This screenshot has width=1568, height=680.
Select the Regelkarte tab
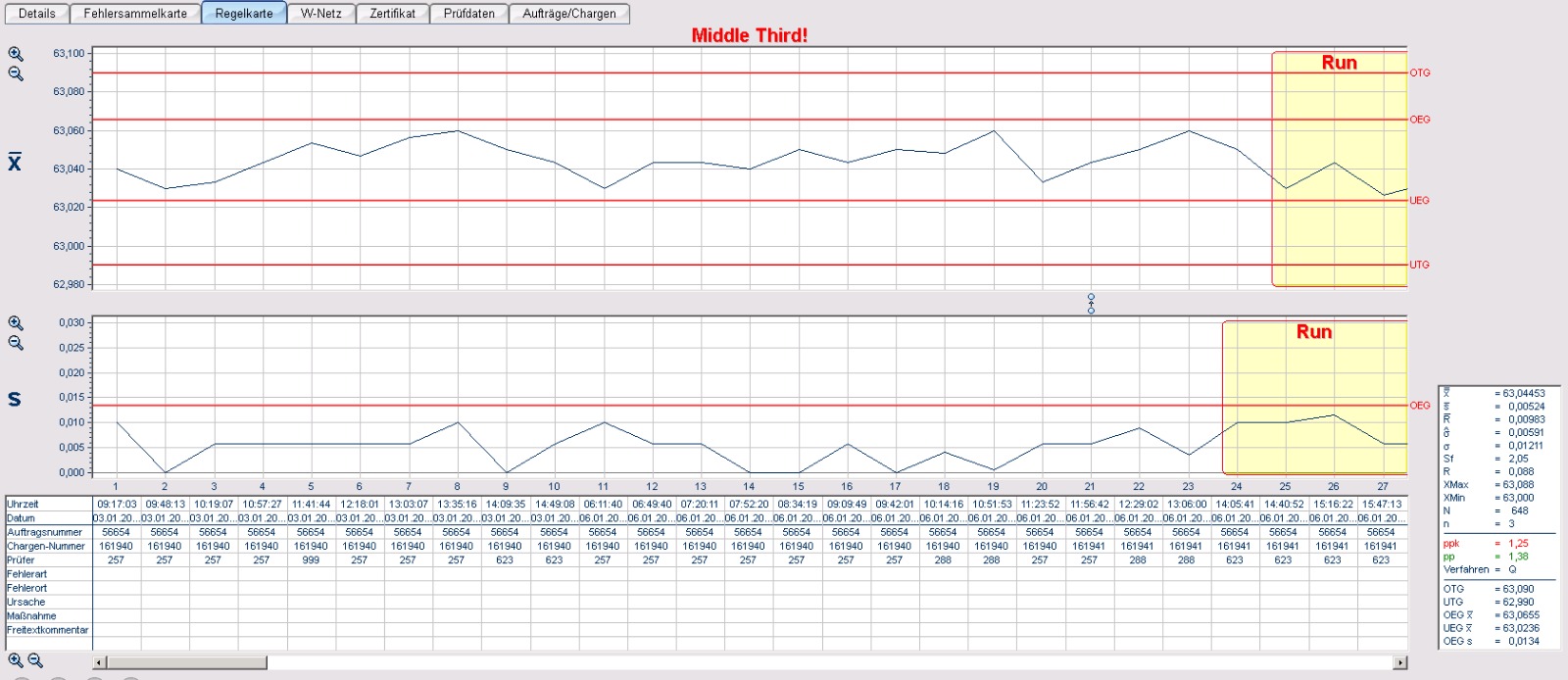click(244, 14)
